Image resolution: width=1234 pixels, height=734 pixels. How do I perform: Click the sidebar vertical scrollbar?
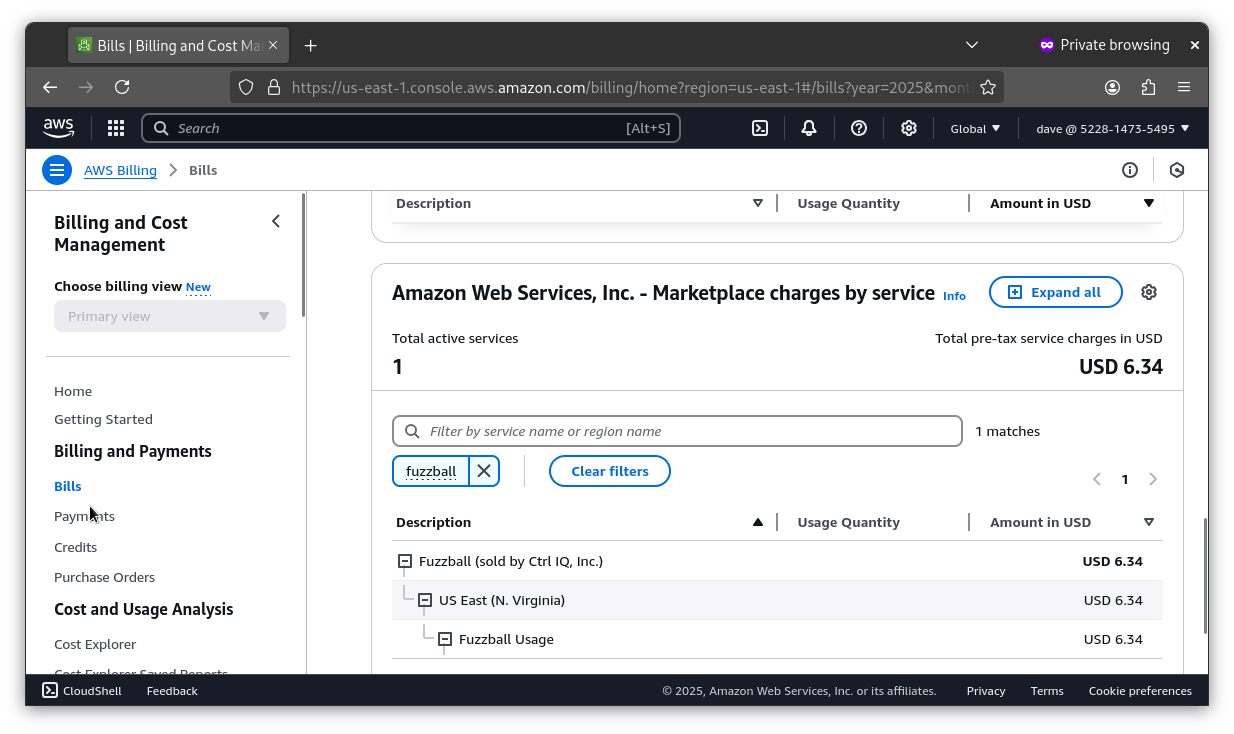click(303, 256)
